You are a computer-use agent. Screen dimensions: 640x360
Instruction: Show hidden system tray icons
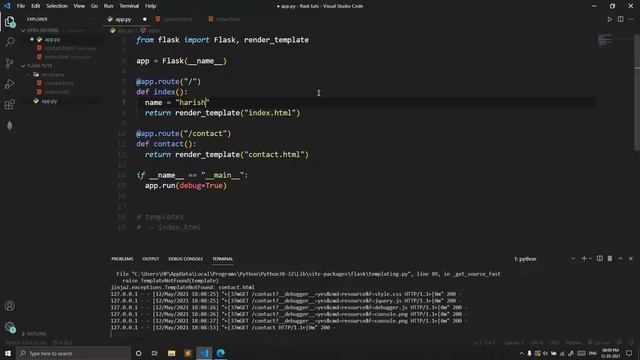[x=521, y=353]
